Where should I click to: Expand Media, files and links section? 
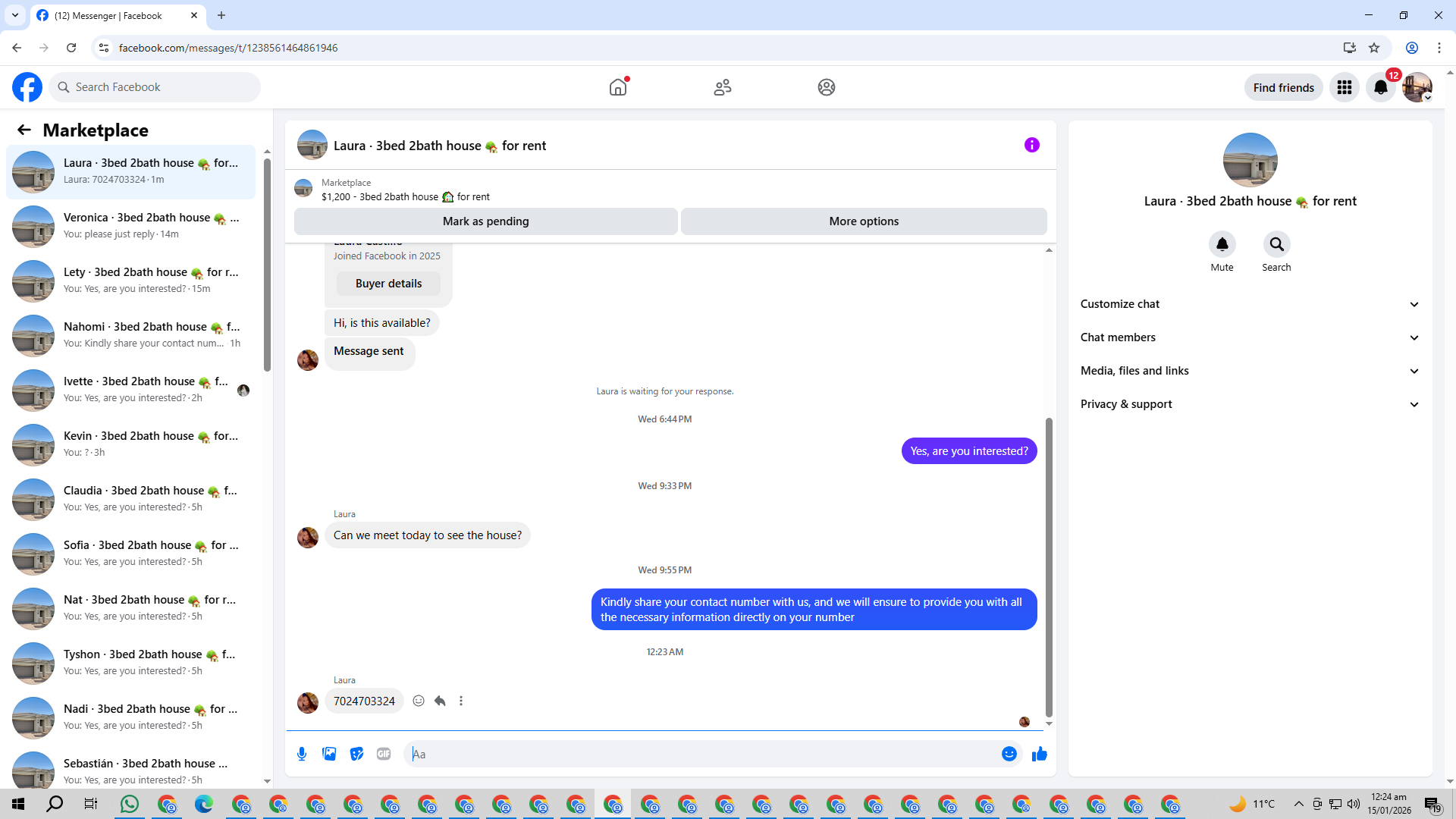pyautogui.click(x=1249, y=371)
